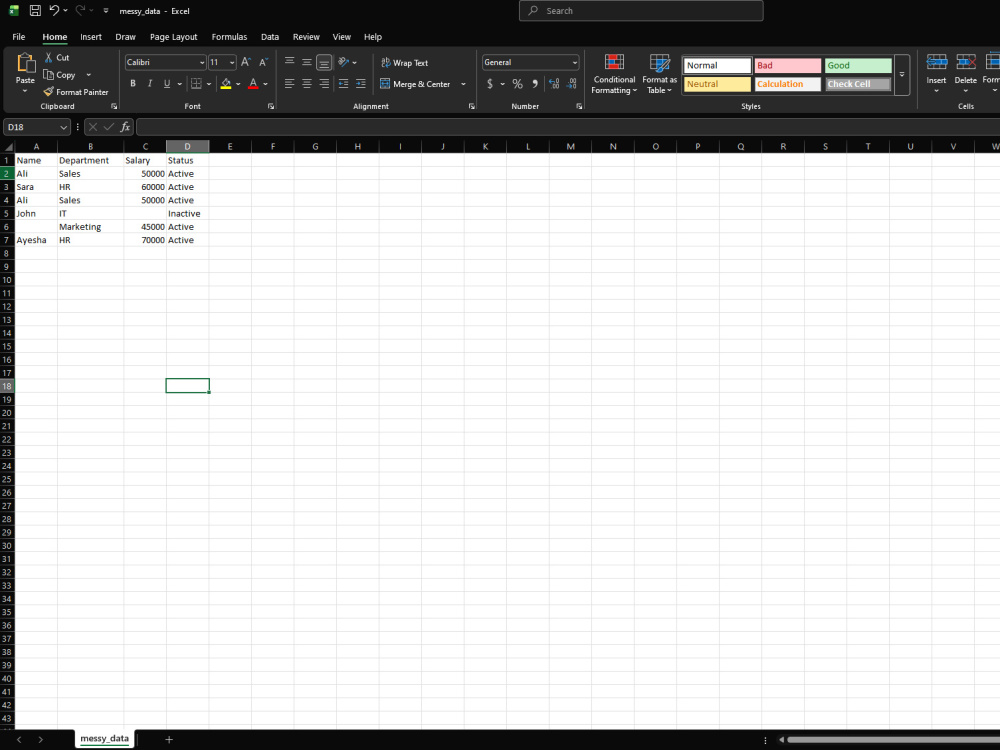Switch to the Insert tab

point(91,37)
